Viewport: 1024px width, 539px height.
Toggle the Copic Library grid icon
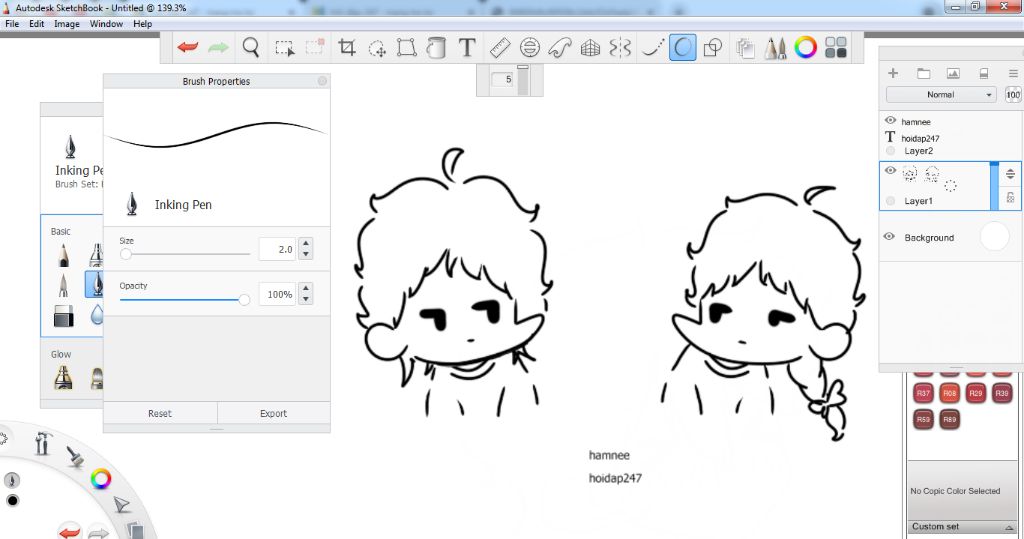point(836,47)
